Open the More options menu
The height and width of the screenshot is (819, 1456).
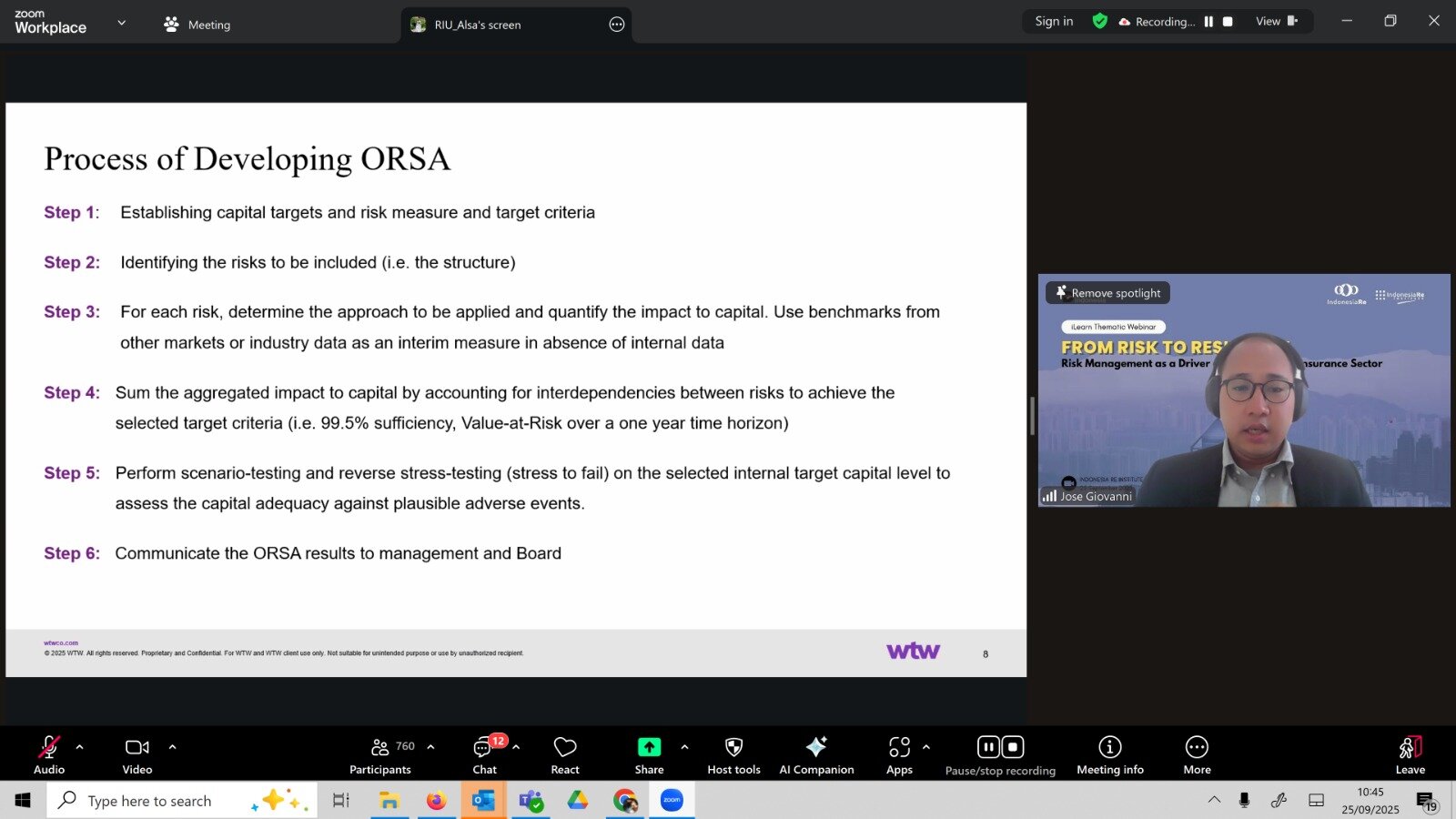1197,755
